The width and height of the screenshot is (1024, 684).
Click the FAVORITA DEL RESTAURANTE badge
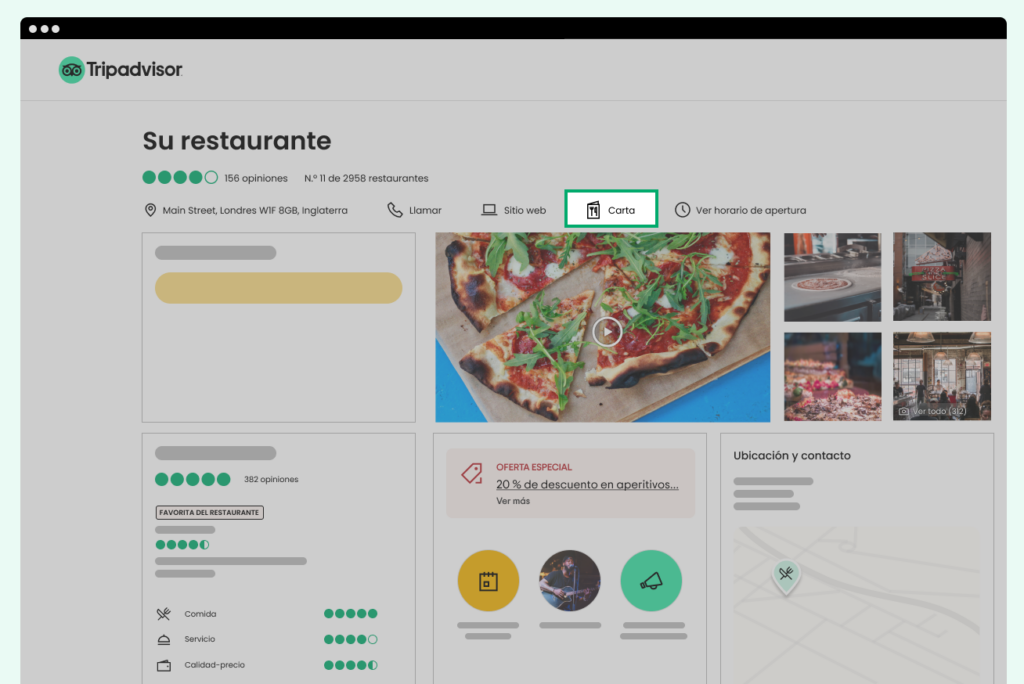point(210,512)
